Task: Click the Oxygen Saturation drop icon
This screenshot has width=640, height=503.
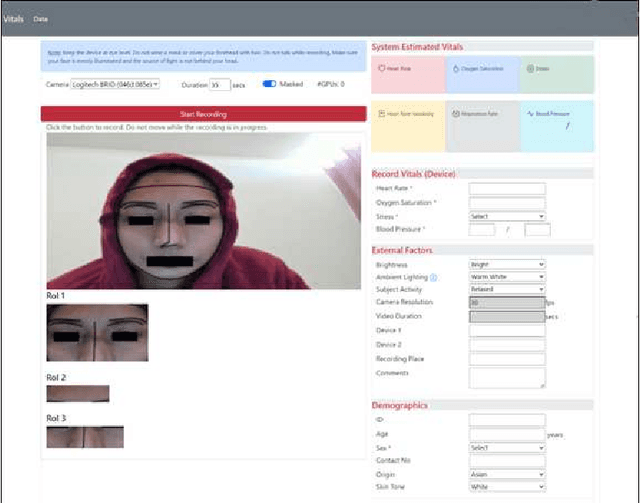Action: point(454,69)
